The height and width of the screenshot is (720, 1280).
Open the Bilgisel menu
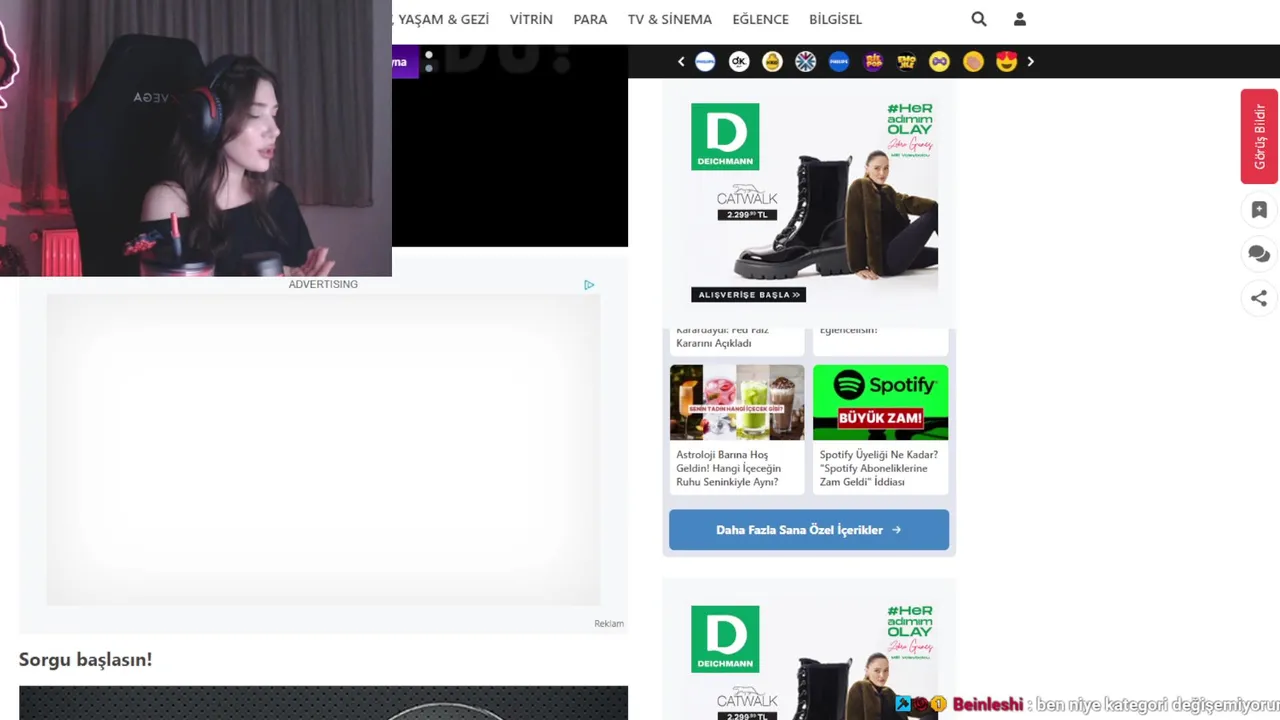(x=835, y=19)
